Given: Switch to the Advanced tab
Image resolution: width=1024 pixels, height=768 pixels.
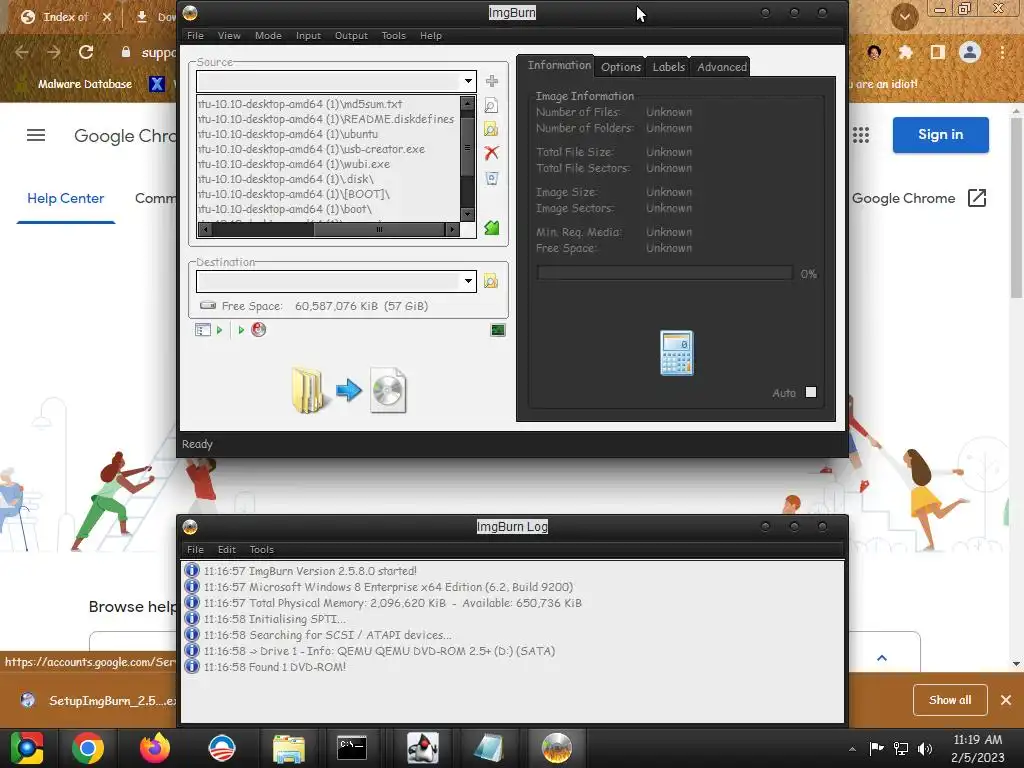Looking at the screenshot, I should tap(722, 67).
